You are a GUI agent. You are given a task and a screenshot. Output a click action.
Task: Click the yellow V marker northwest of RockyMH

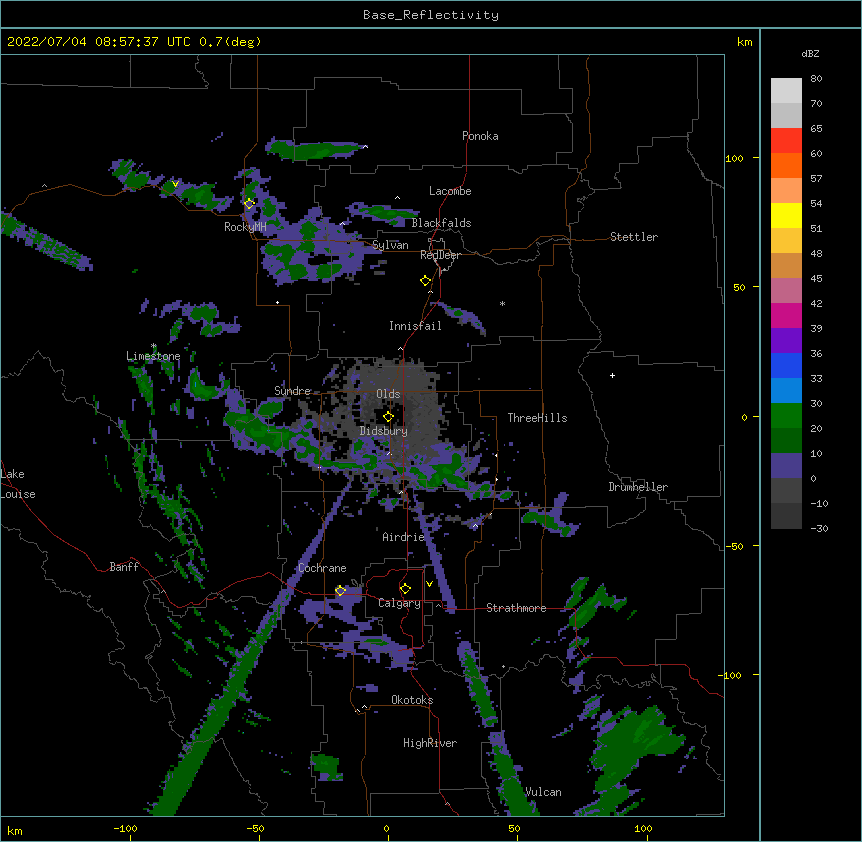175,184
